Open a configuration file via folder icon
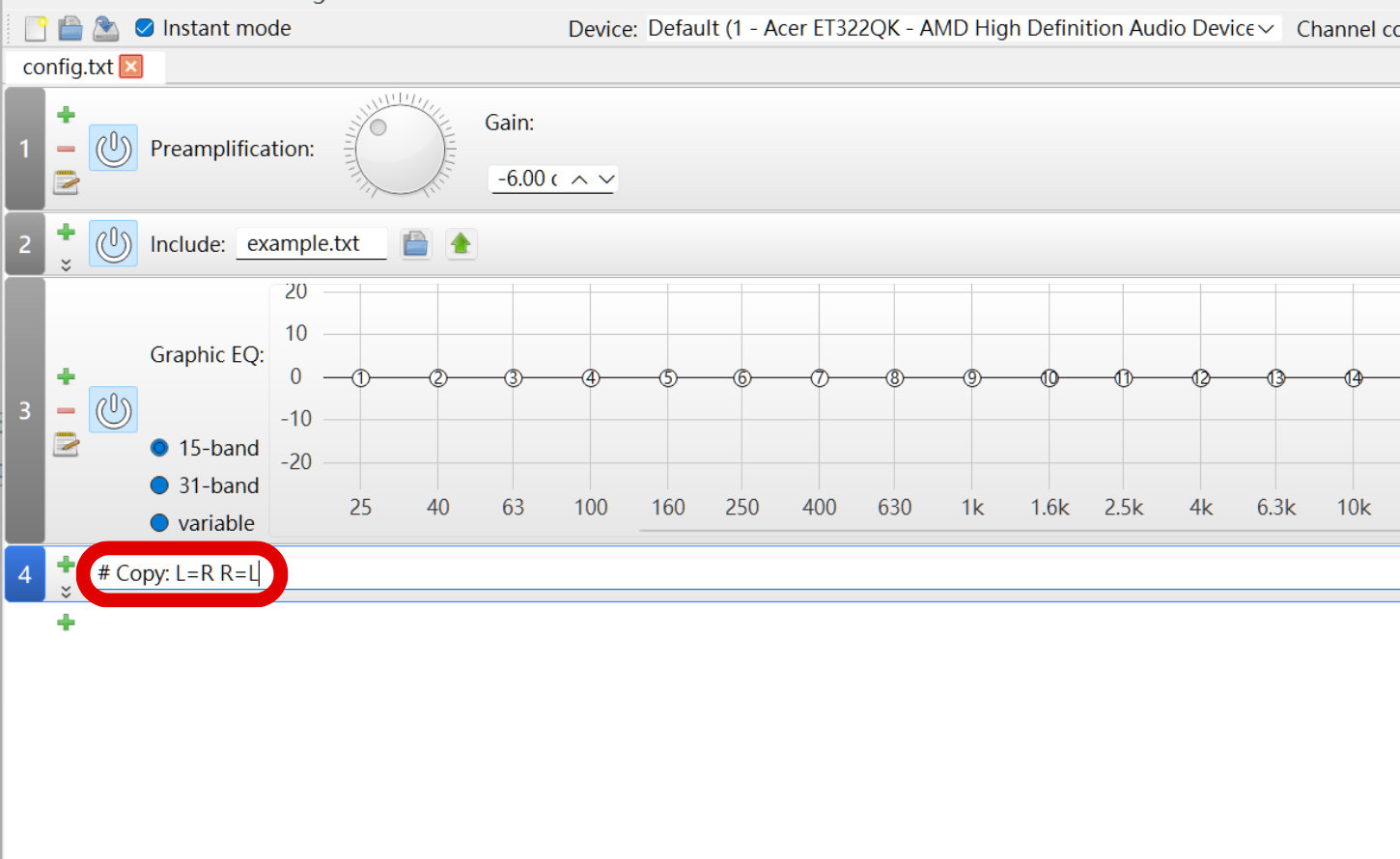 tap(70, 29)
